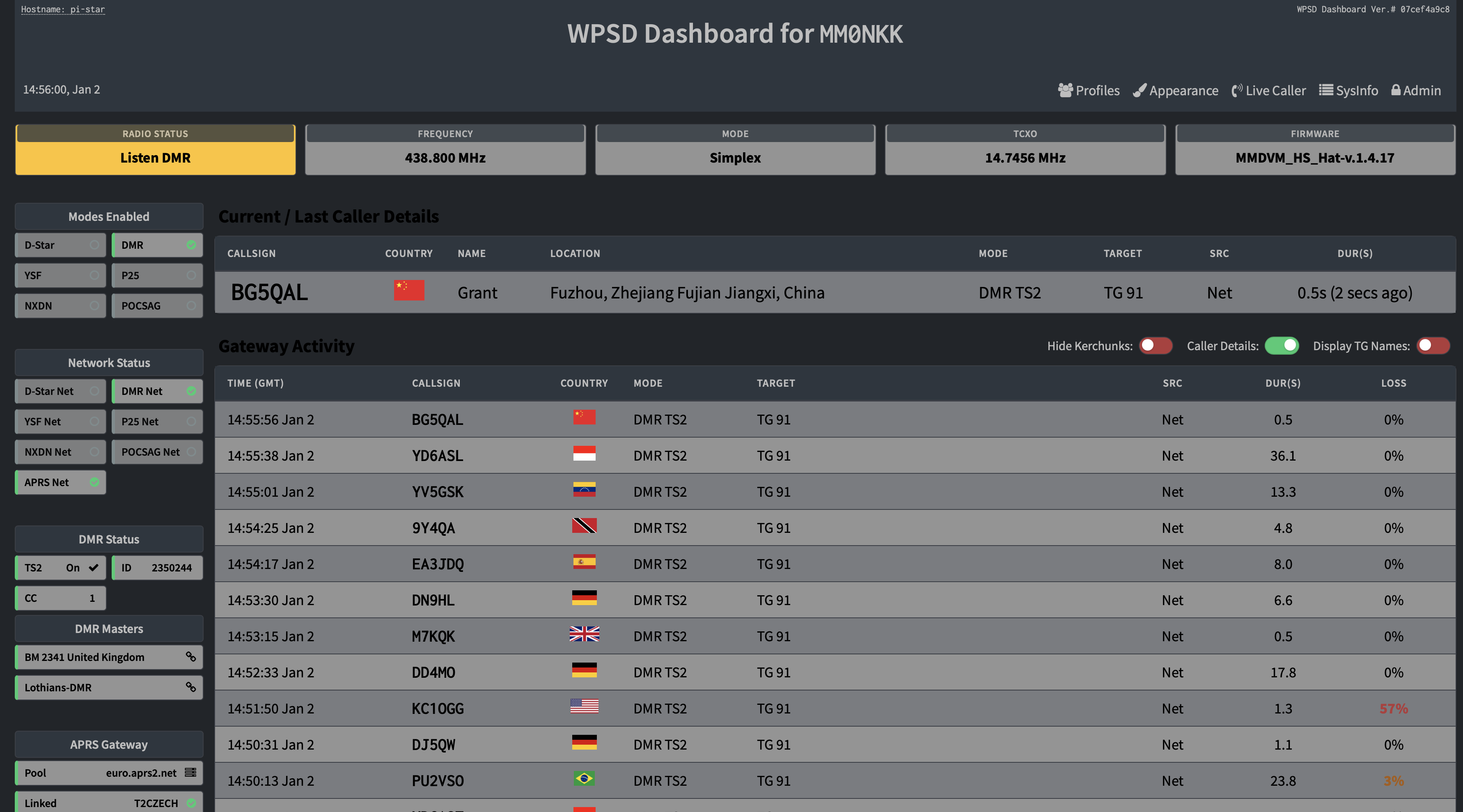Image resolution: width=1463 pixels, height=812 pixels.
Task: Click the APRS Net connected indicator
Action: 94,482
